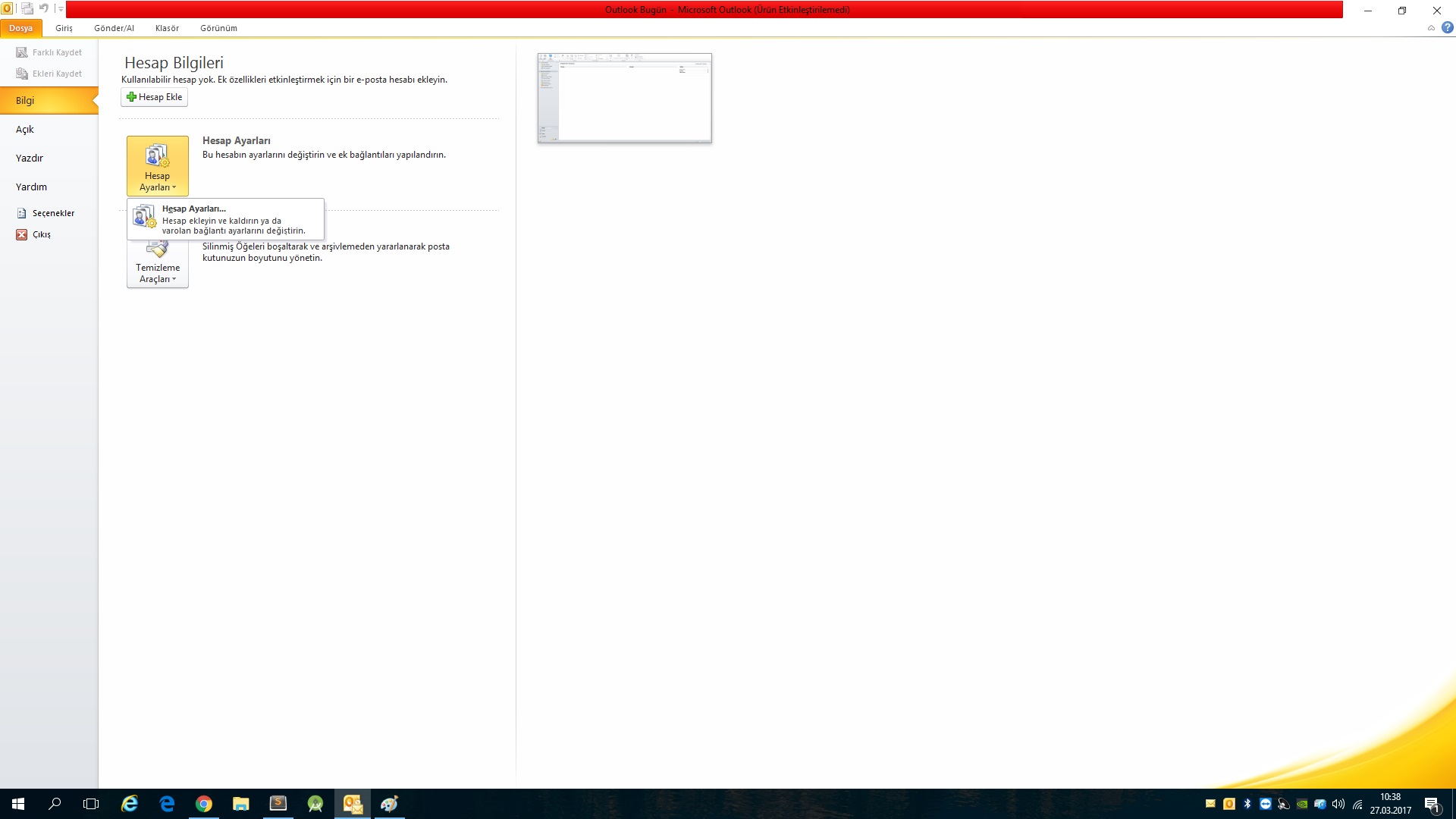1456x819 pixels.
Task: Click the volume tray icon
Action: click(x=1338, y=804)
